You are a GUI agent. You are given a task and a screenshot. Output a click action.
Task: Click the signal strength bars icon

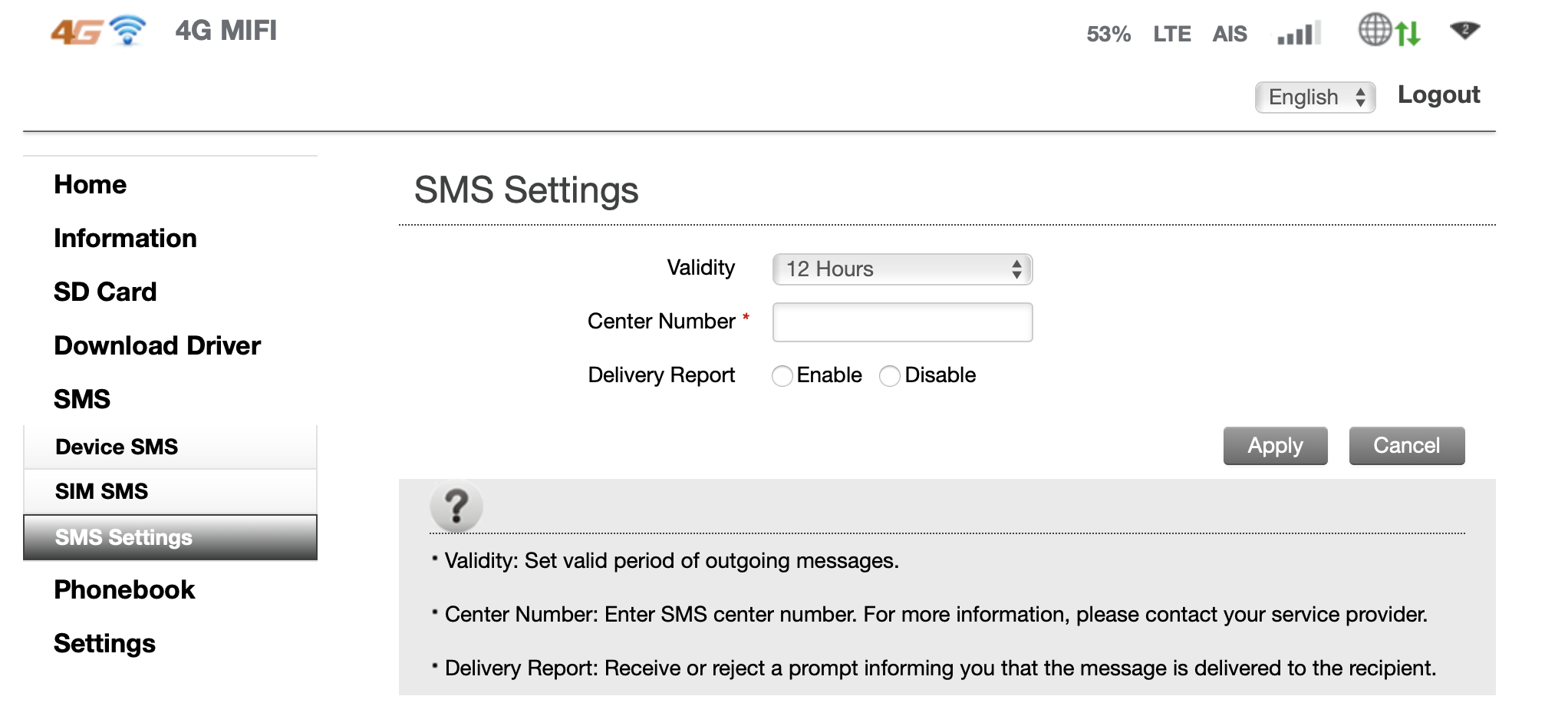1299,34
